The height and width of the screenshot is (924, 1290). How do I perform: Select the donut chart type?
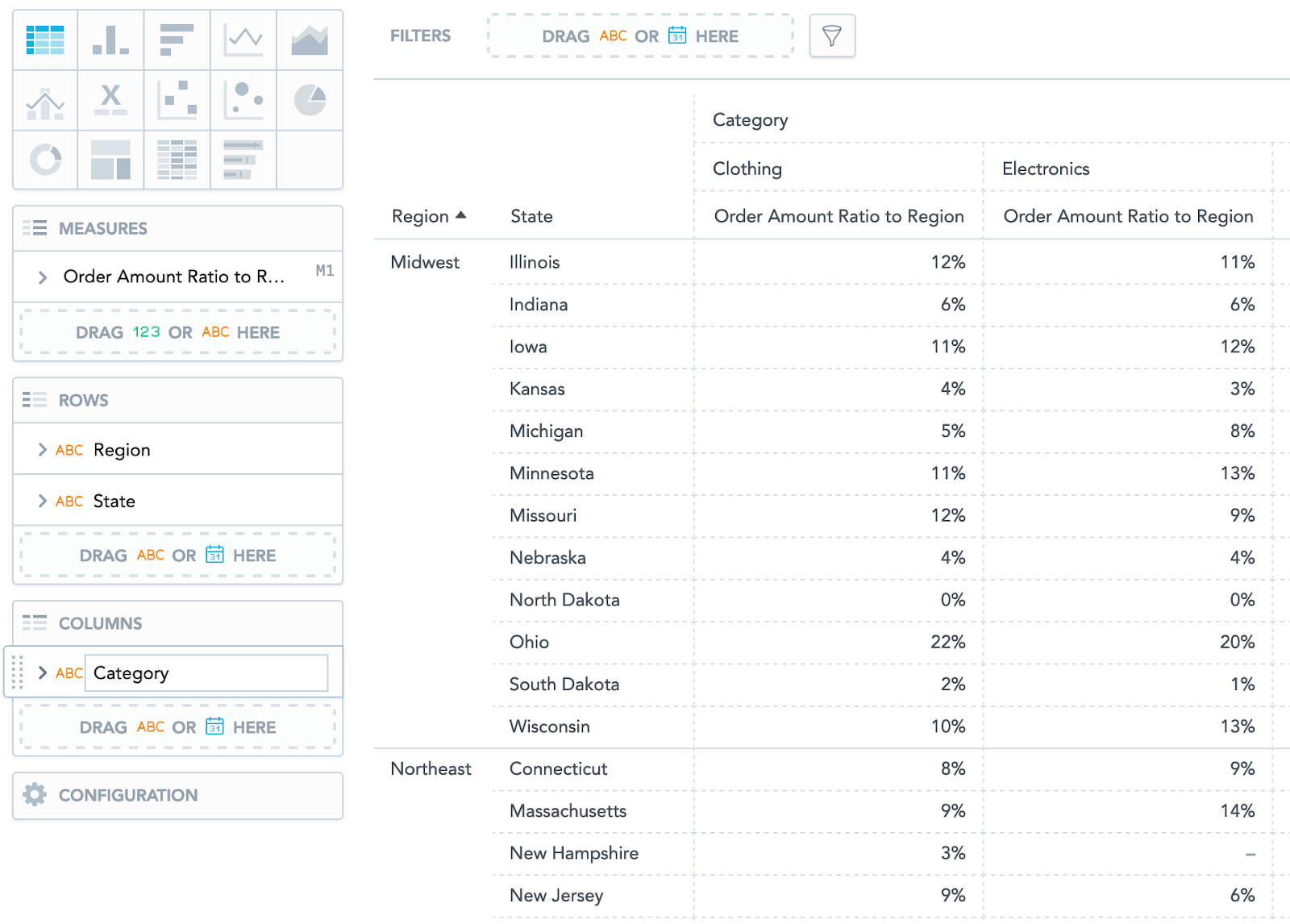click(45, 160)
